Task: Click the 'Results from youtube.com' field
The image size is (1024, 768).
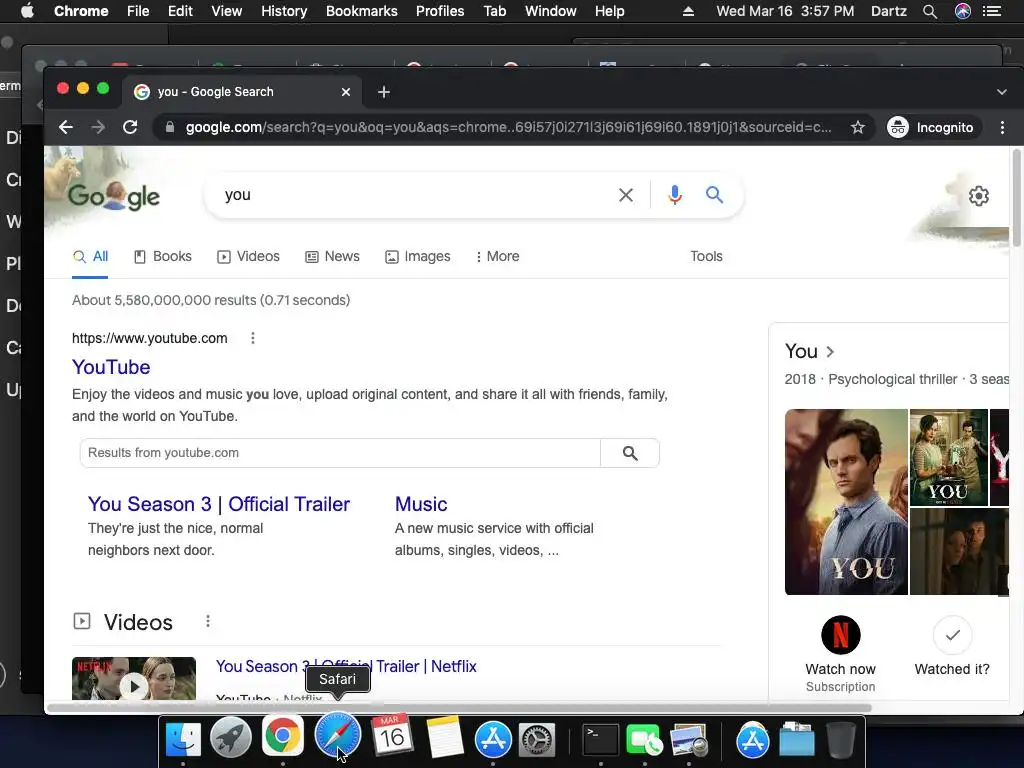Action: [340, 453]
